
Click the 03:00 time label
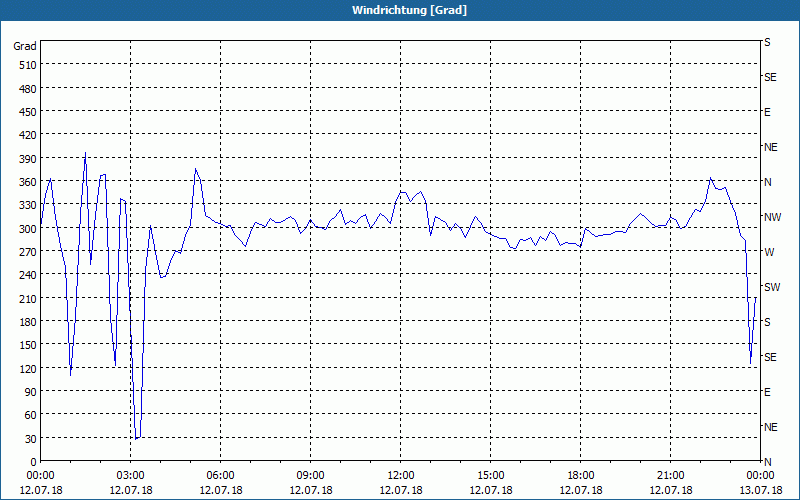(131, 476)
